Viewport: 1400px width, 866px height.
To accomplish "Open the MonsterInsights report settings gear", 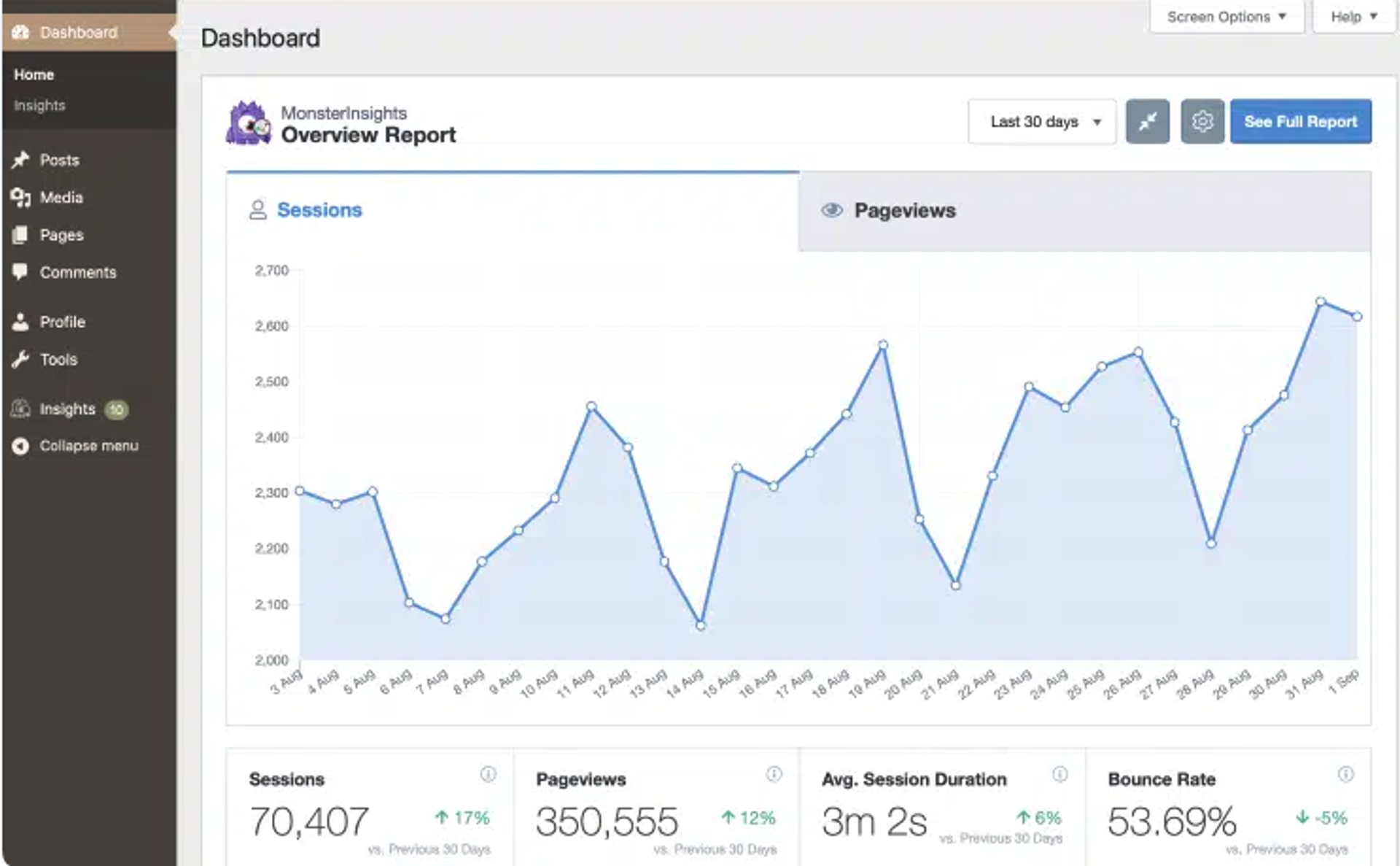I will [1202, 121].
